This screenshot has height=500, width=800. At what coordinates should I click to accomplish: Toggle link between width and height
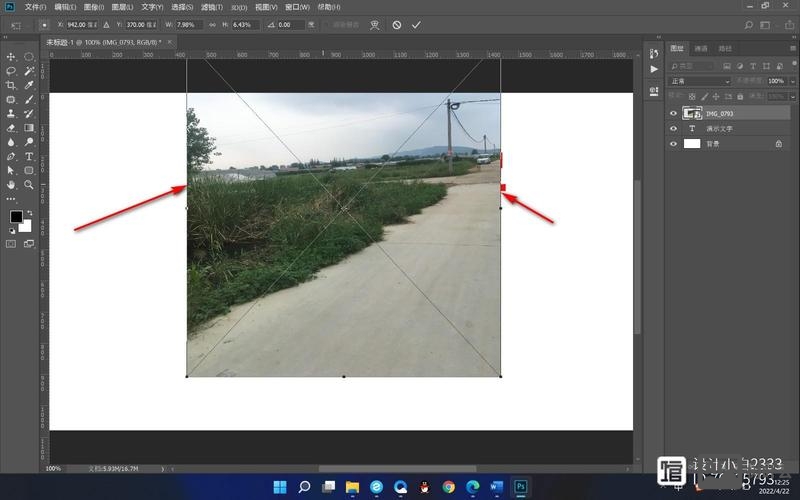click(x=212, y=24)
